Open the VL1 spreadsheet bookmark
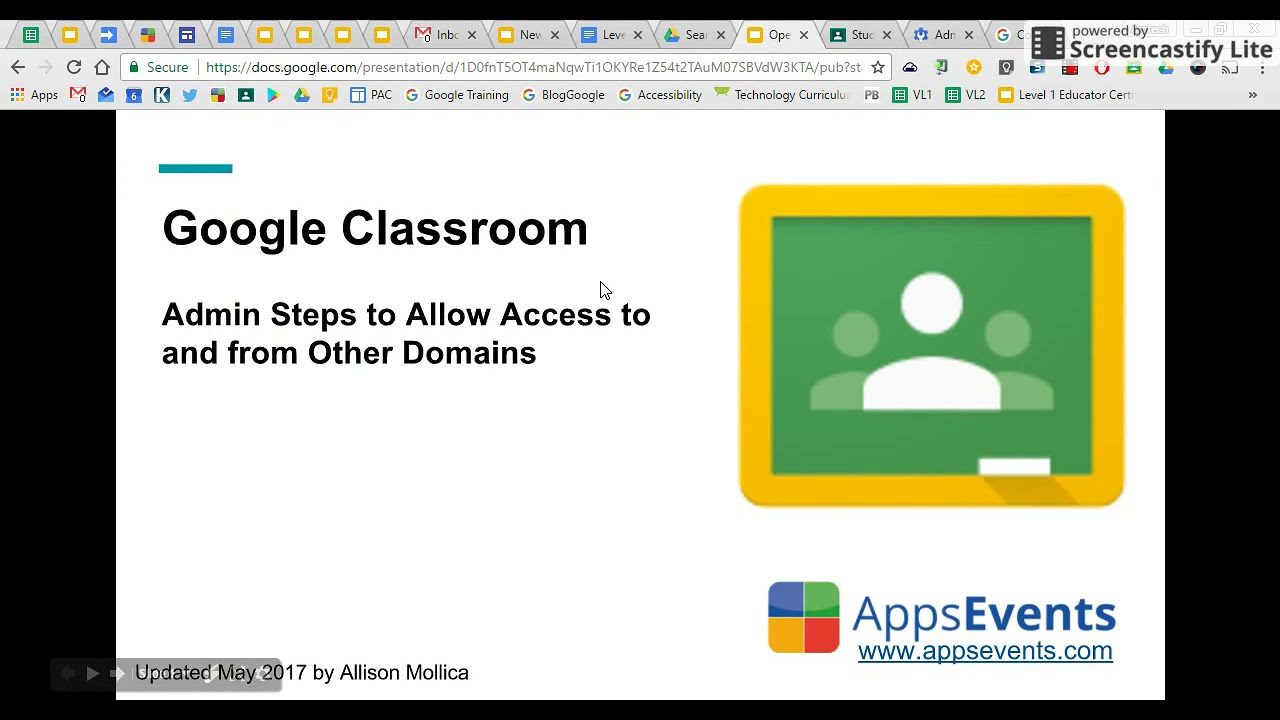The height and width of the screenshot is (720, 1280). [x=912, y=95]
